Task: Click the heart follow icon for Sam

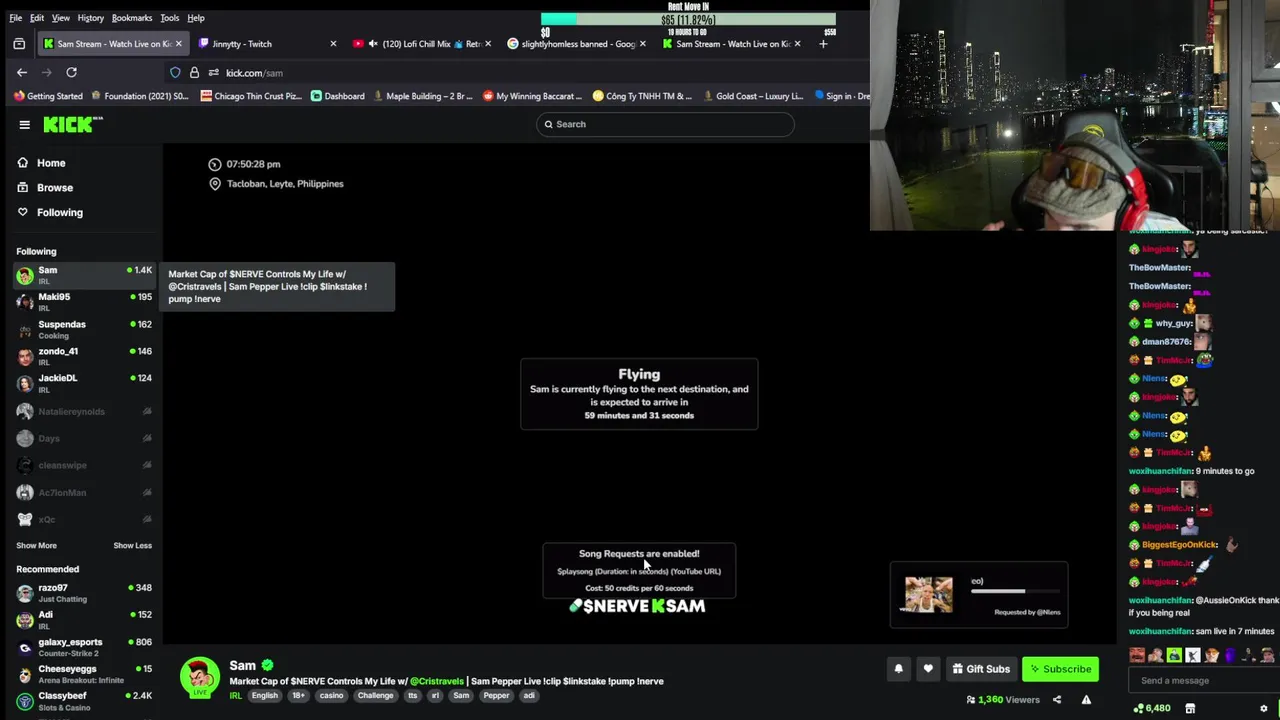Action: coord(928,669)
